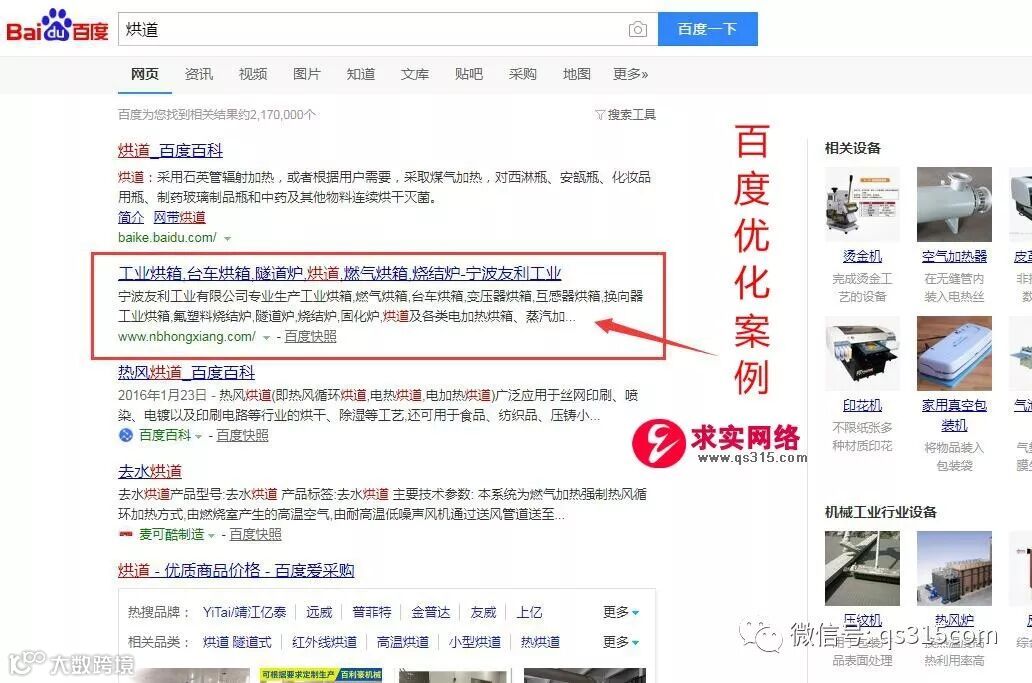This screenshot has width=1032, height=683.
Task: Switch to the 文库 tab
Action: point(415,74)
